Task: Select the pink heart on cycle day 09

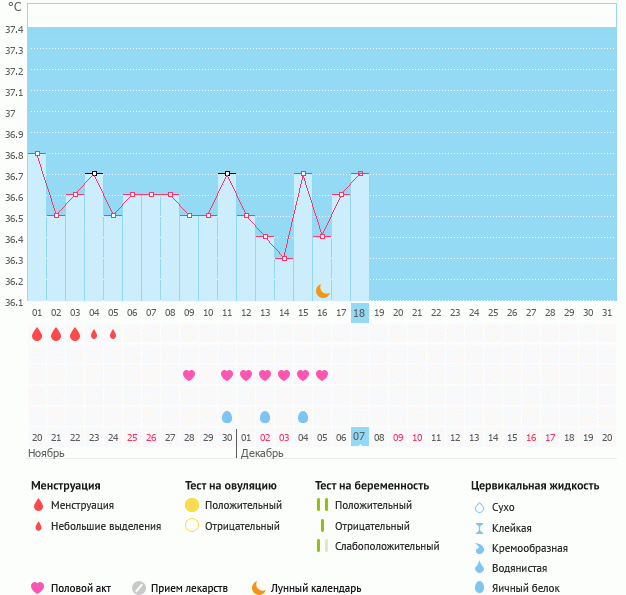Action: [x=189, y=375]
